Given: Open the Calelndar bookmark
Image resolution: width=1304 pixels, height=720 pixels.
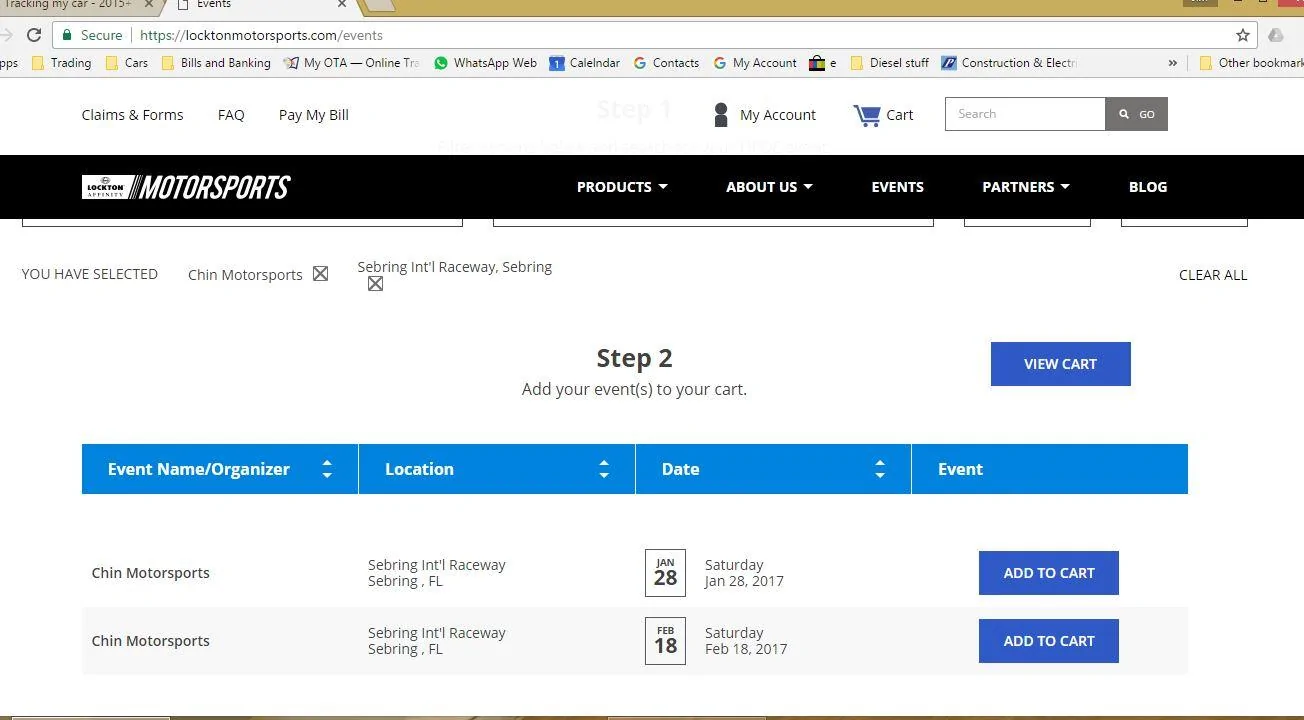Looking at the screenshot, I should click(585, 63).
